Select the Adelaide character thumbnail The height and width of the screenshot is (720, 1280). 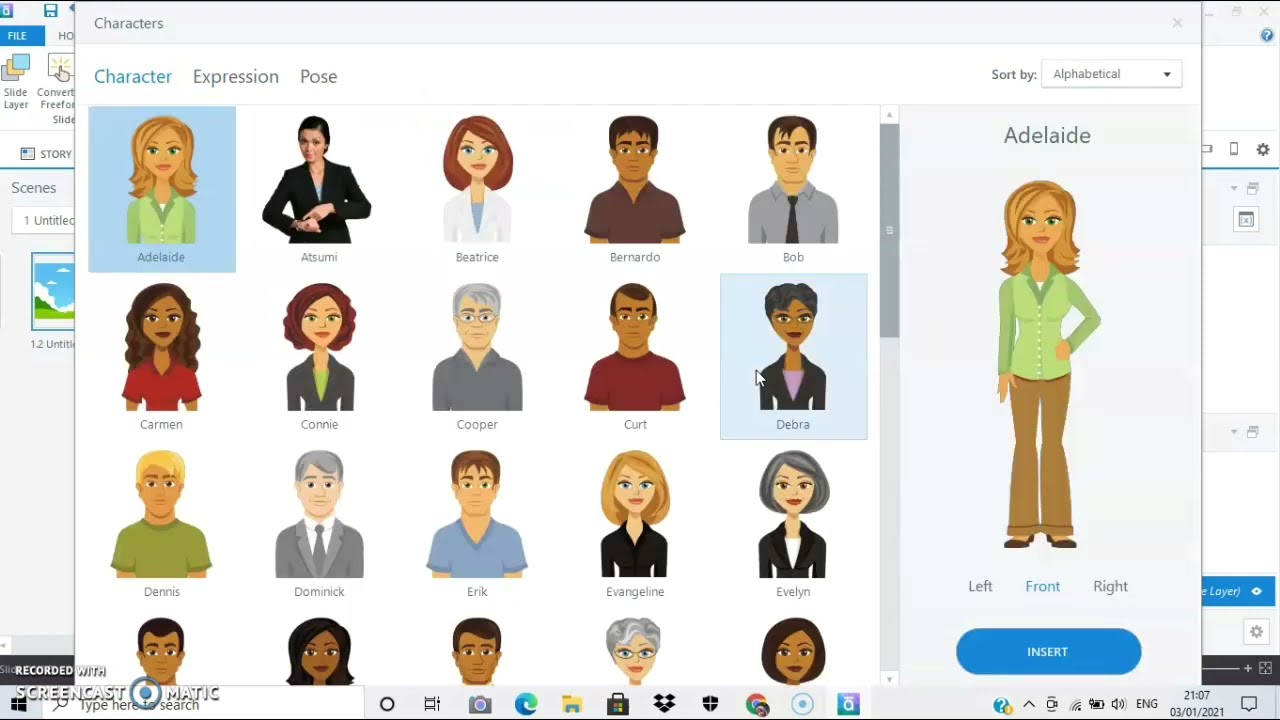[x=162, y=189]
